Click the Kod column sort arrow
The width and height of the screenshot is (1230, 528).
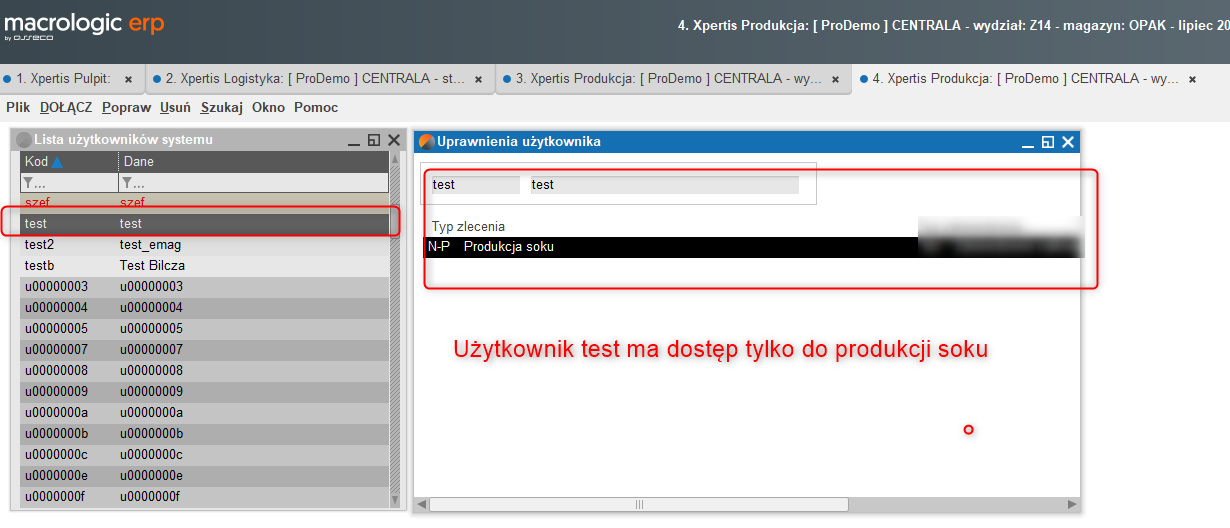57,162
